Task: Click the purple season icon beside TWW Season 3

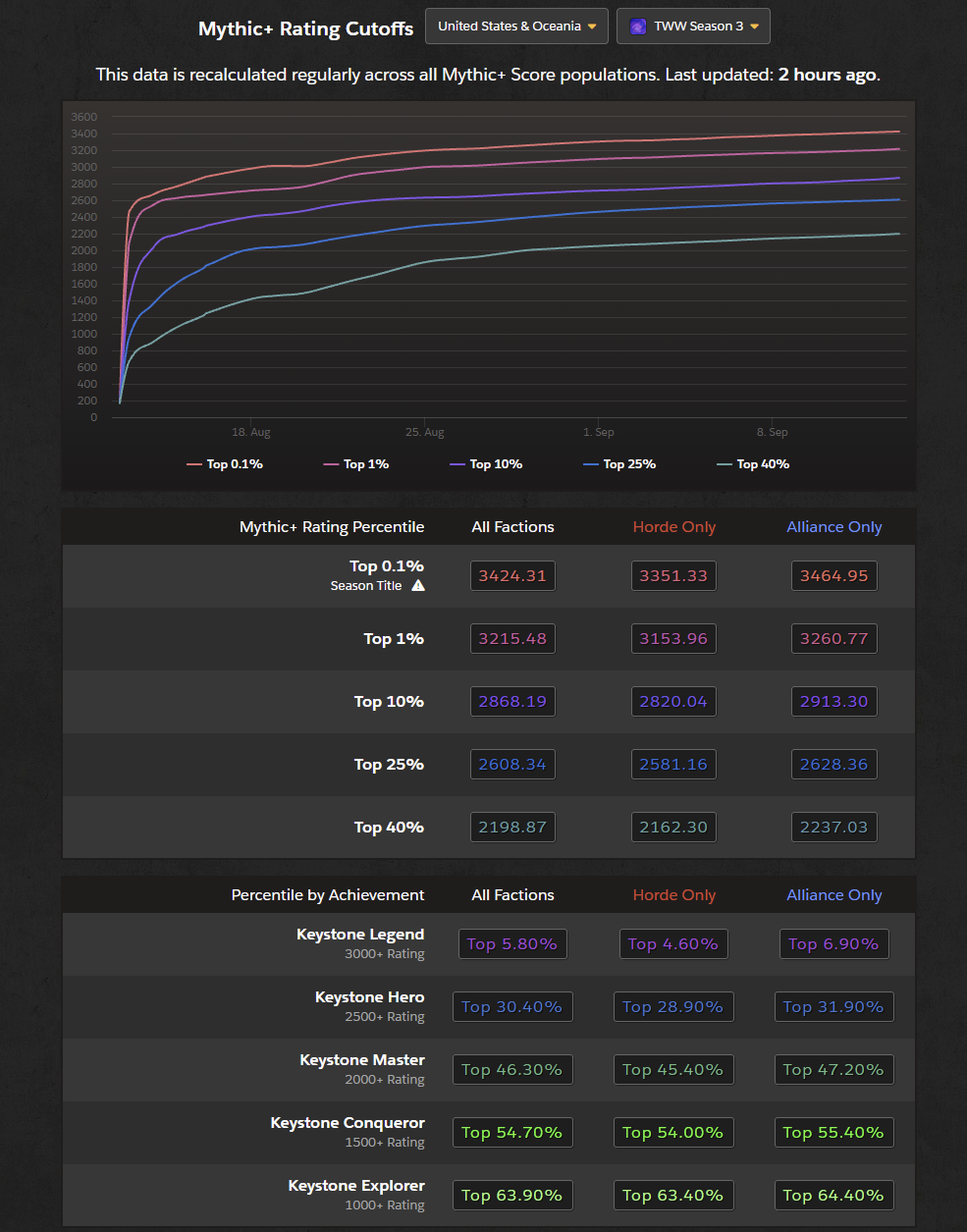Action: (638, 27)
